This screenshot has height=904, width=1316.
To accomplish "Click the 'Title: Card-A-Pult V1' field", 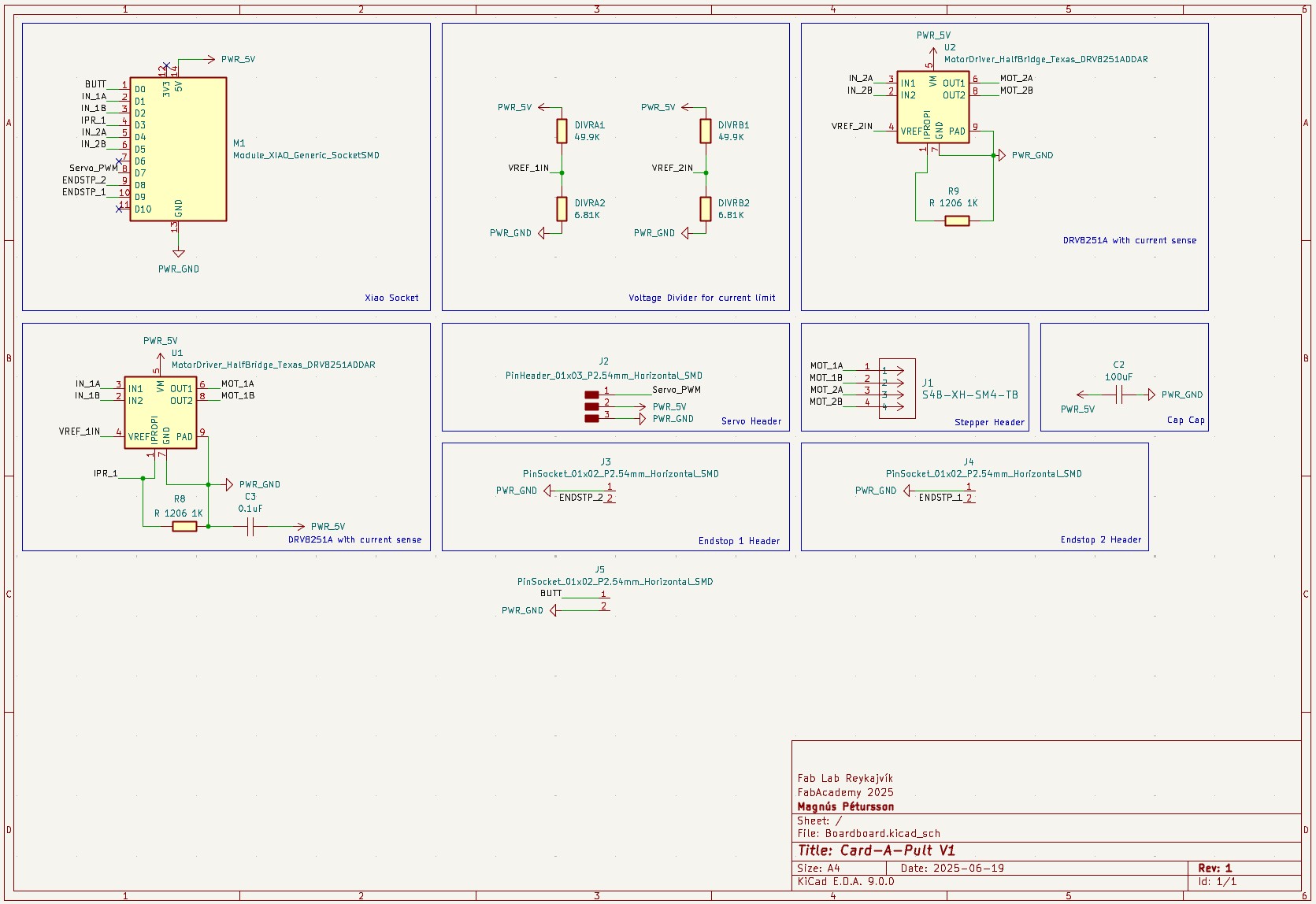I will click(877, 850).
